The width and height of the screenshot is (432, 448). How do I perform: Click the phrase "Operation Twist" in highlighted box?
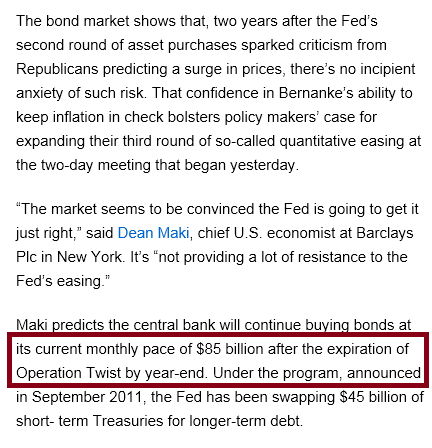(68, 373)
